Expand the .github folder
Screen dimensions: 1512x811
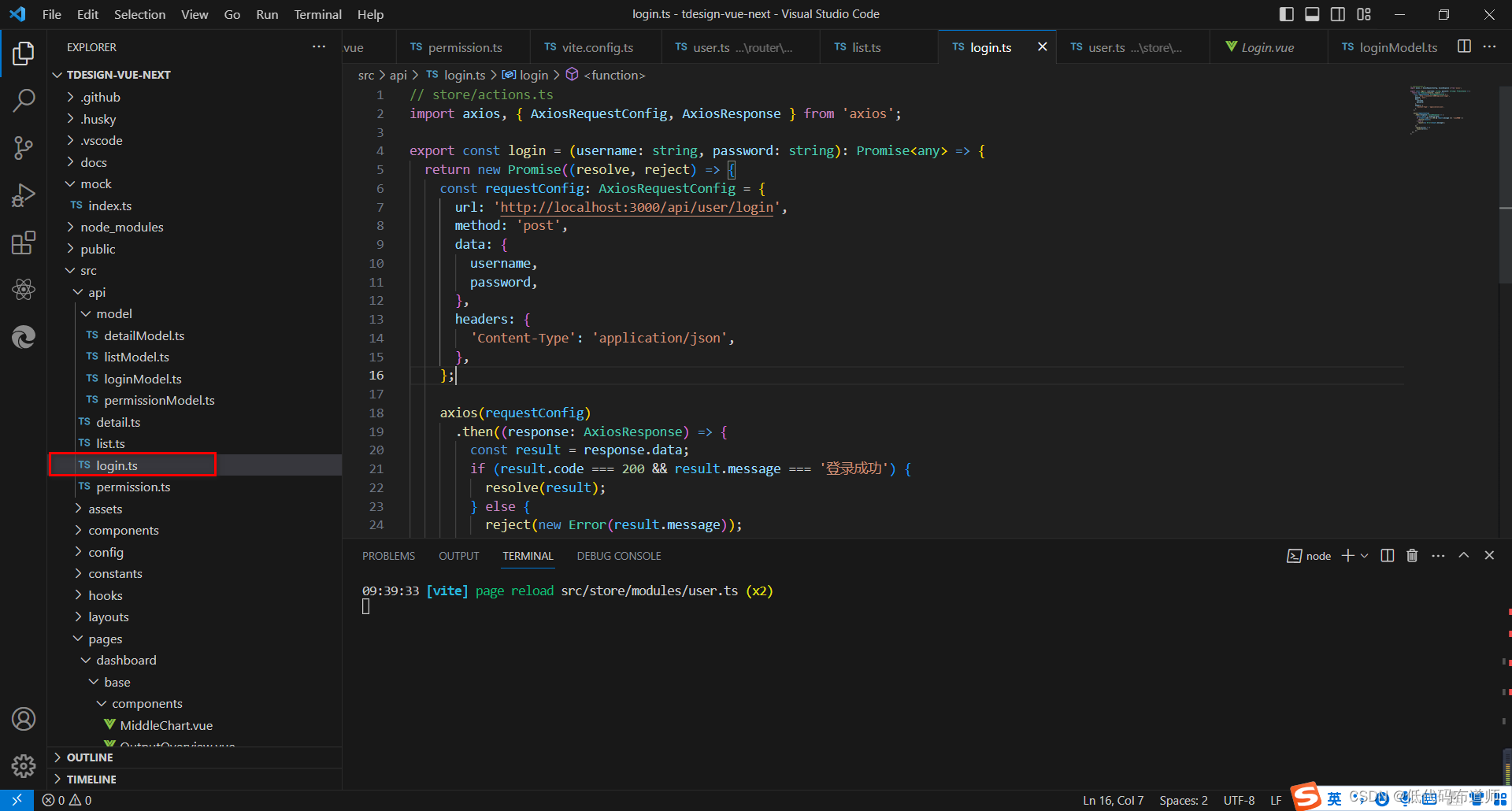coord(99,97)
